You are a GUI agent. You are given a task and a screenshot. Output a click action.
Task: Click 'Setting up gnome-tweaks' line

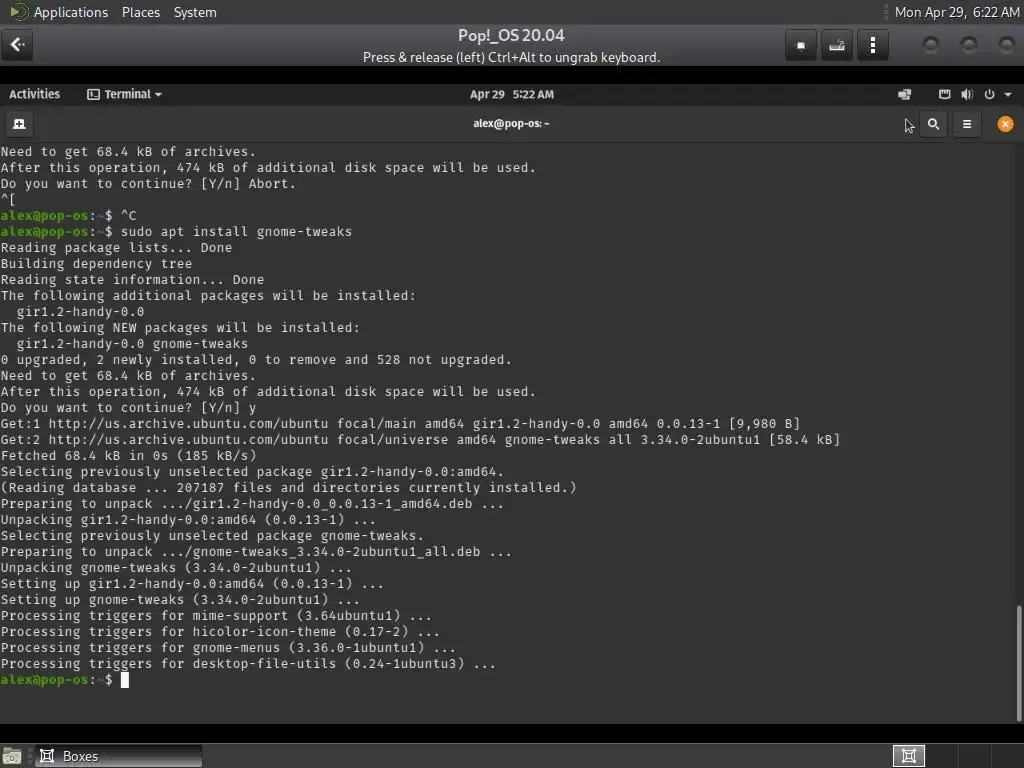[180, 600]
